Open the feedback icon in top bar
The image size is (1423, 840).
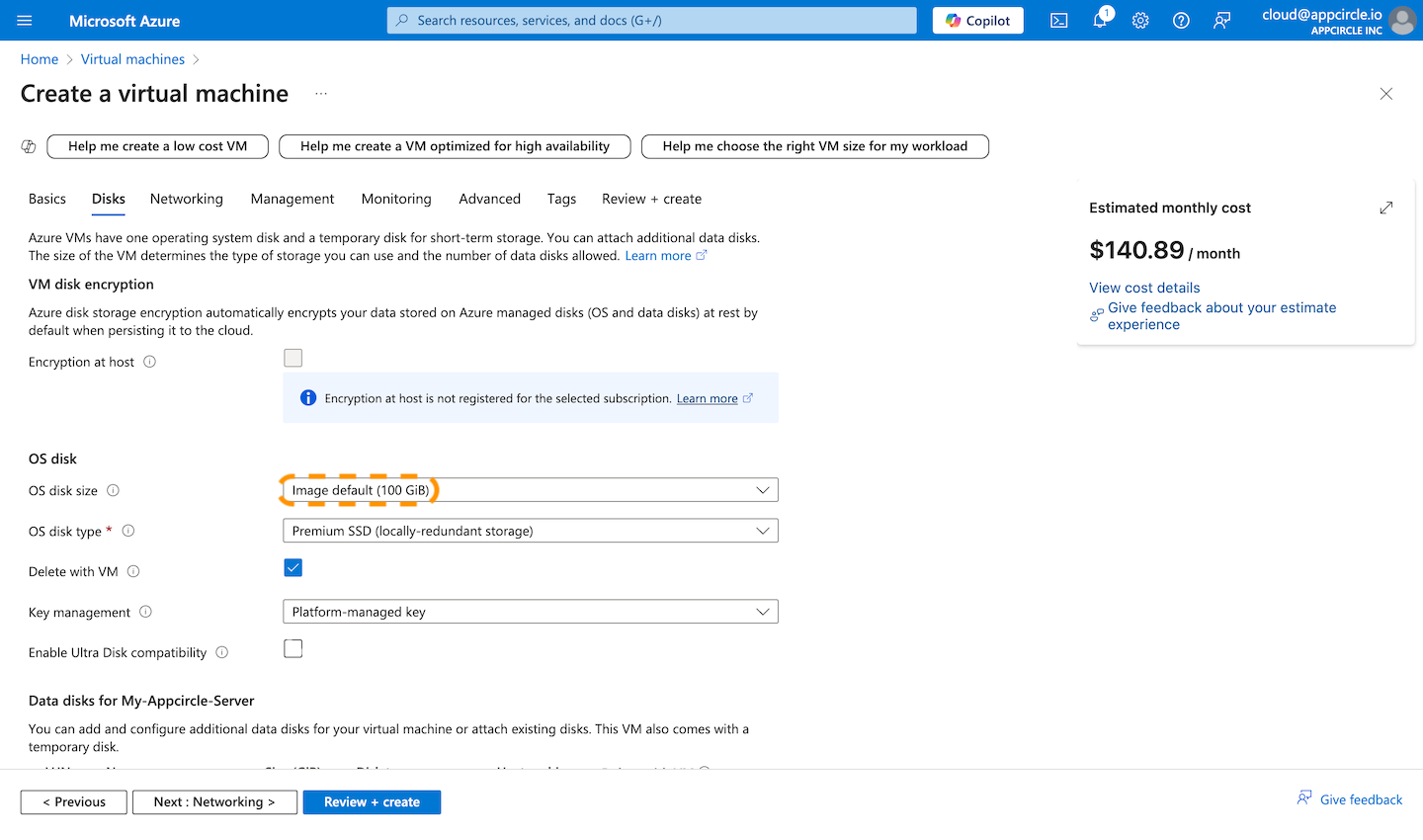[1222, 20]
